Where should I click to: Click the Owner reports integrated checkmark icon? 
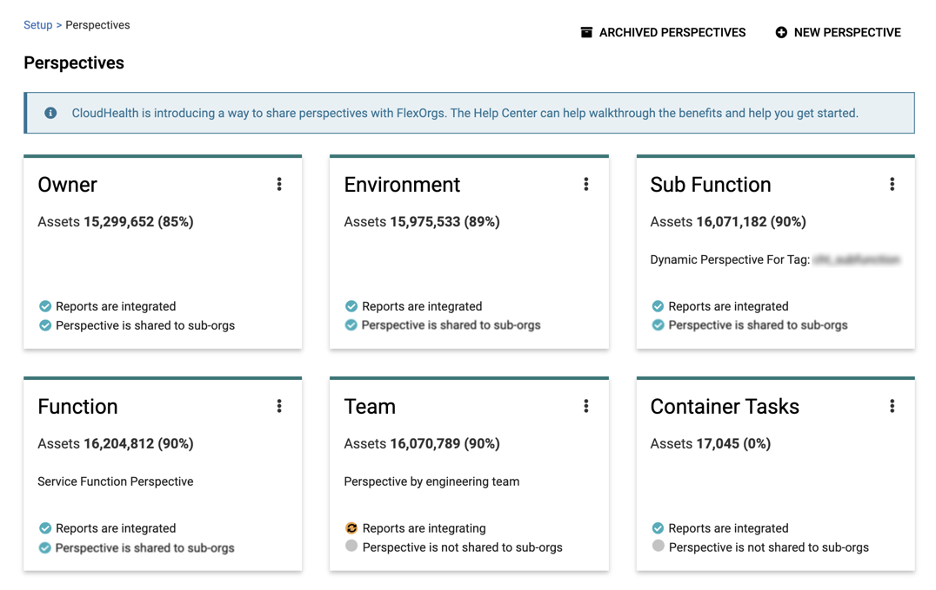coord(45,306)
